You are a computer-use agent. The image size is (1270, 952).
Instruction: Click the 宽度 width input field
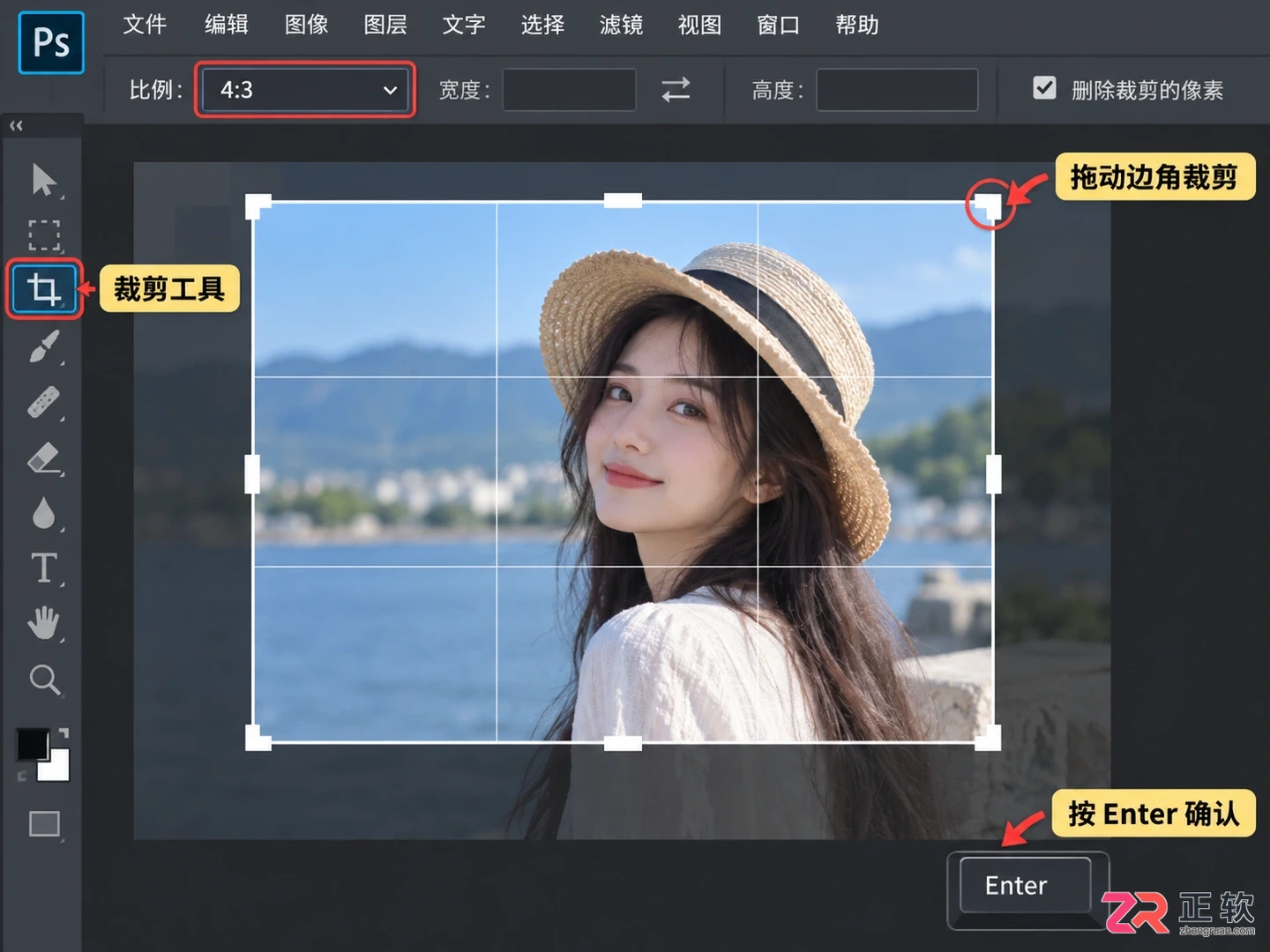[569, 90]
